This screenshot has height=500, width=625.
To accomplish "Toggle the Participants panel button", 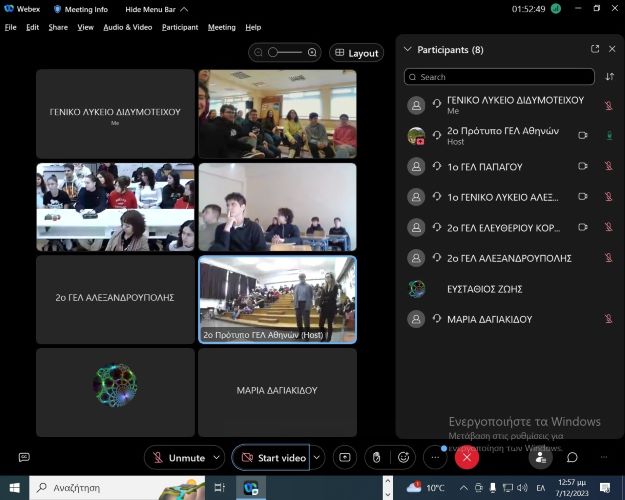I will (x=540, y=457).
